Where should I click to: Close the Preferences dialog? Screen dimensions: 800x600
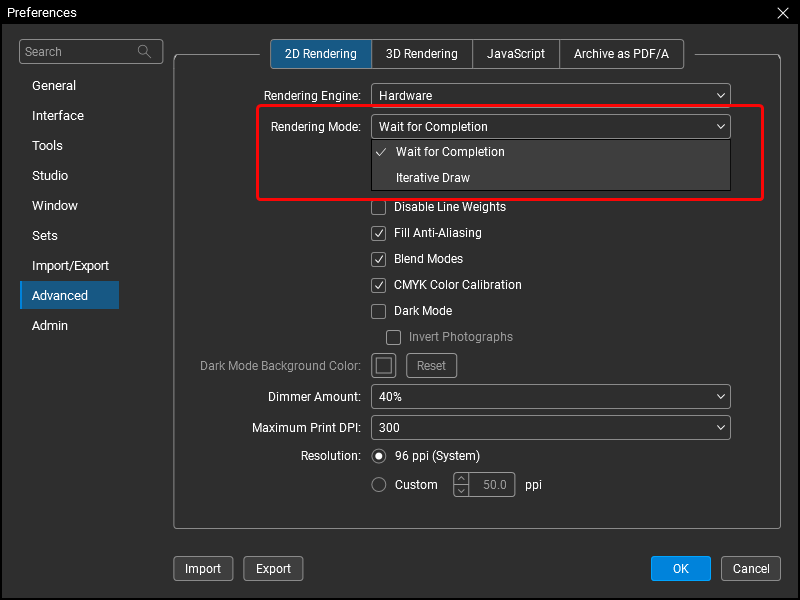point(783,13)
